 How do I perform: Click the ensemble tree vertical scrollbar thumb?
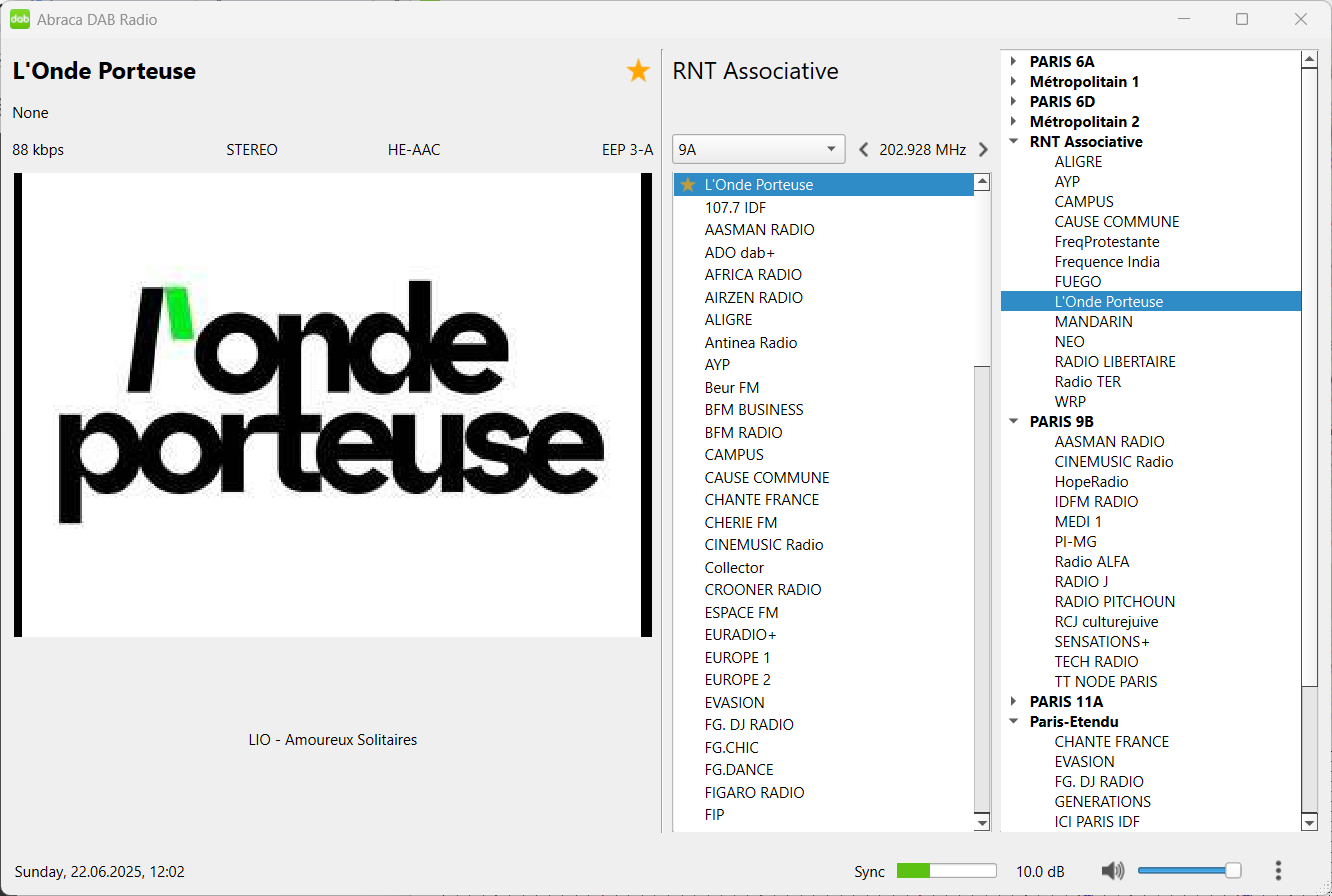click(1309, 377)
